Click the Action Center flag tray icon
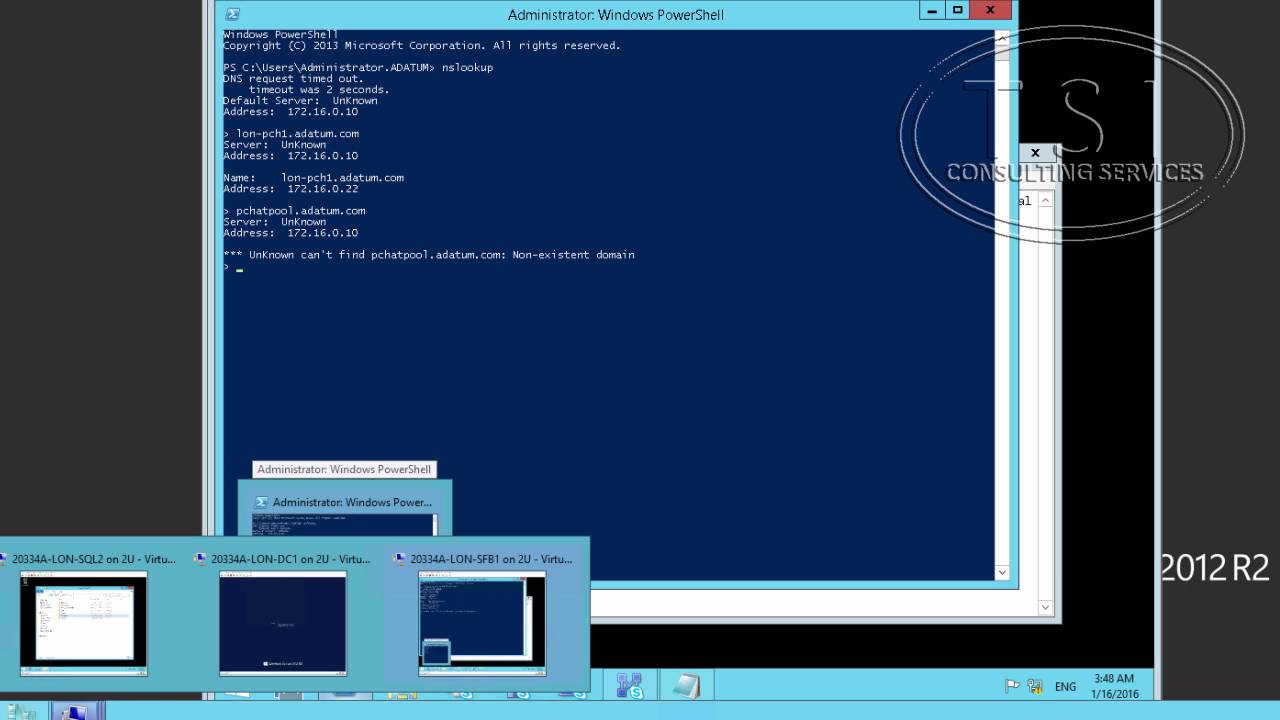Viewport: 1280px width, 720px height. coord(1012,686)
